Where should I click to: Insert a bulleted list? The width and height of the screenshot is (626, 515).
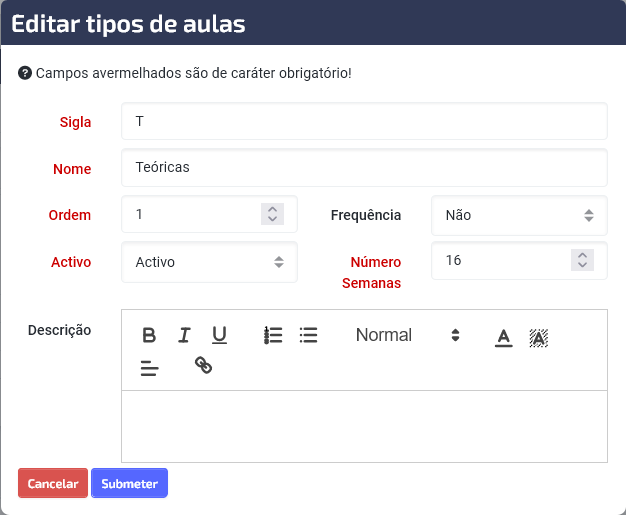(x=308, y=335)
